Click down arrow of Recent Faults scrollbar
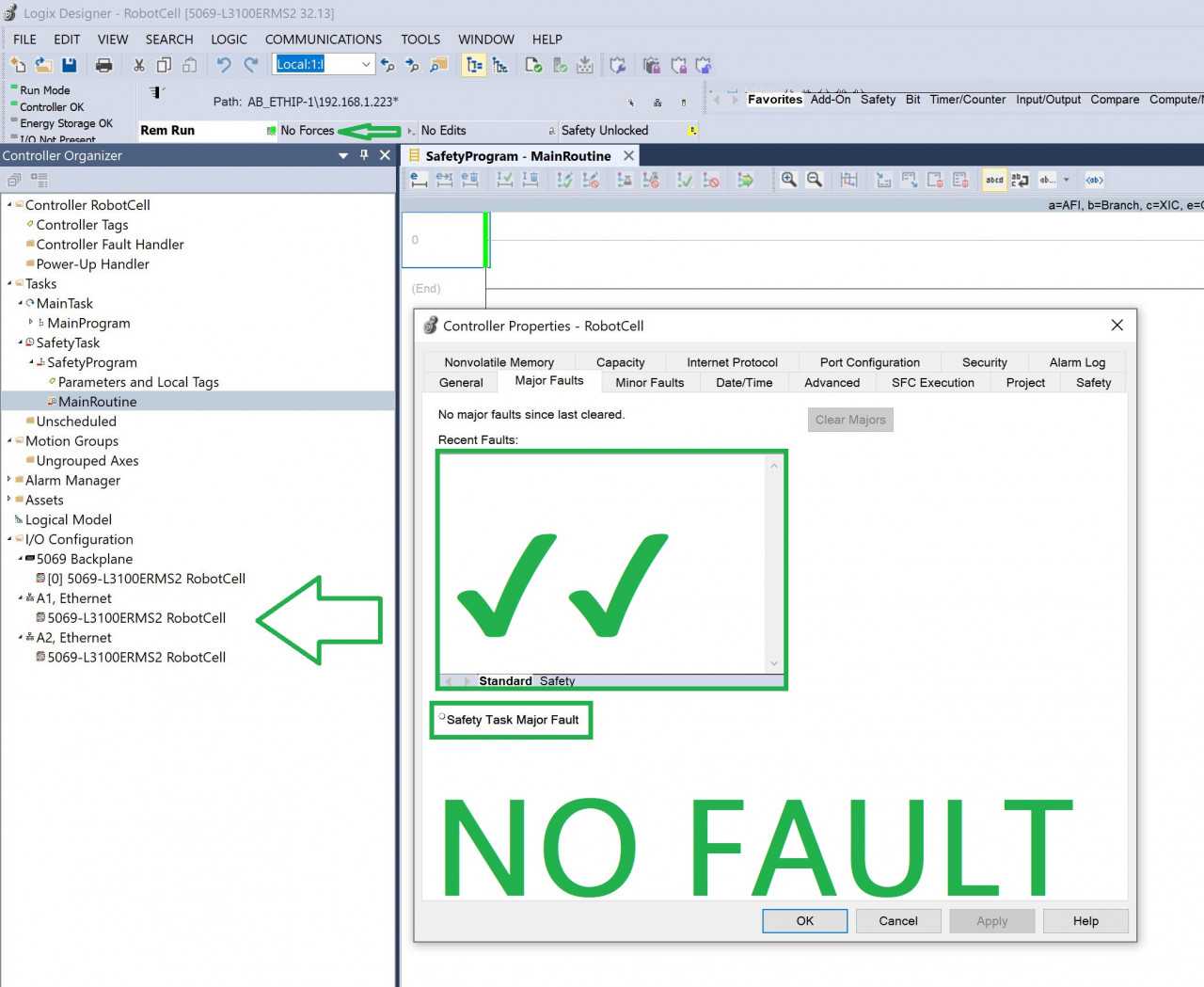 pyautogui.click(x=774, y=663)
